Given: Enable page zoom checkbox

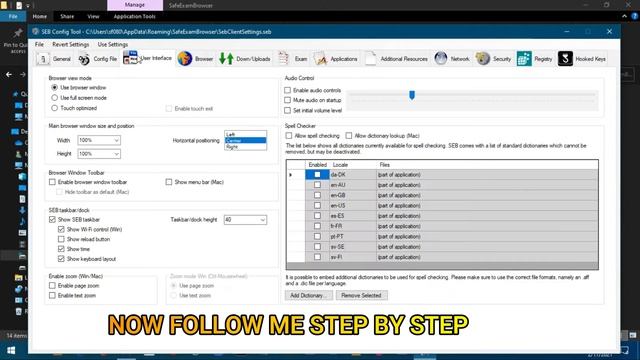Looking at the screenshot, I should point(52,286).
